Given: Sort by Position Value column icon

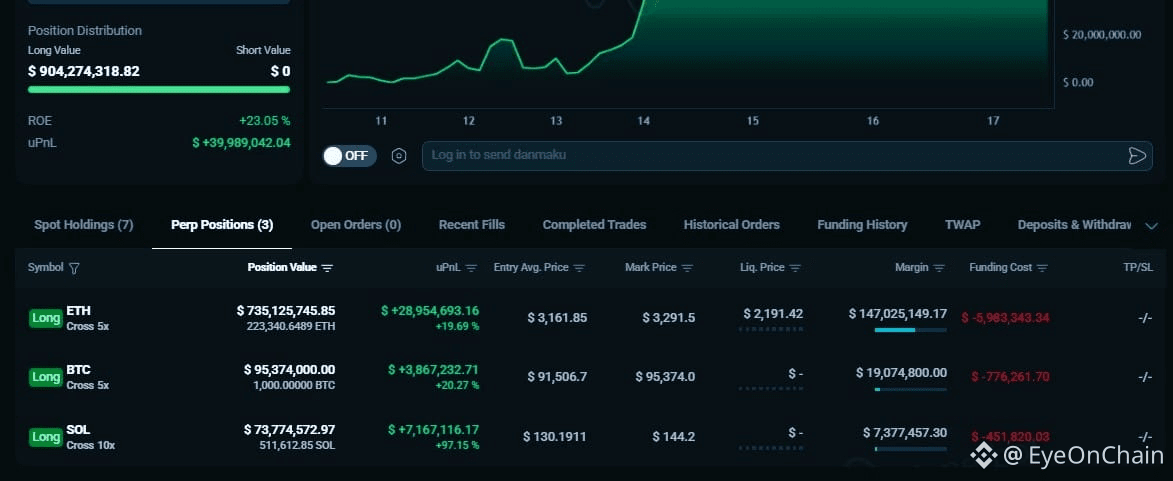Looking at the screenshot, I should (x=328, y=268).
